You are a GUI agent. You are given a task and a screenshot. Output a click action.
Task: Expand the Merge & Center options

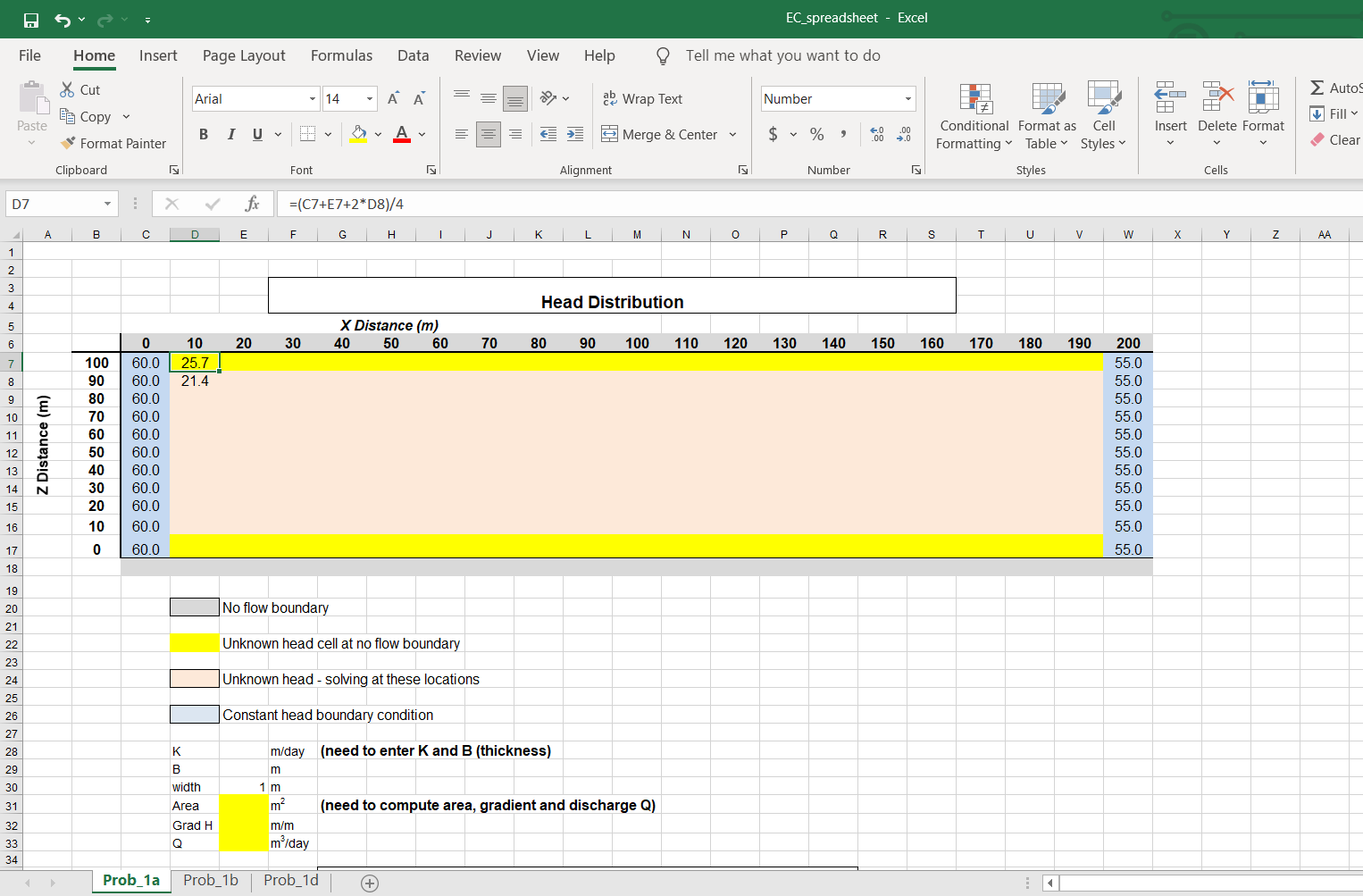(732, 134)
